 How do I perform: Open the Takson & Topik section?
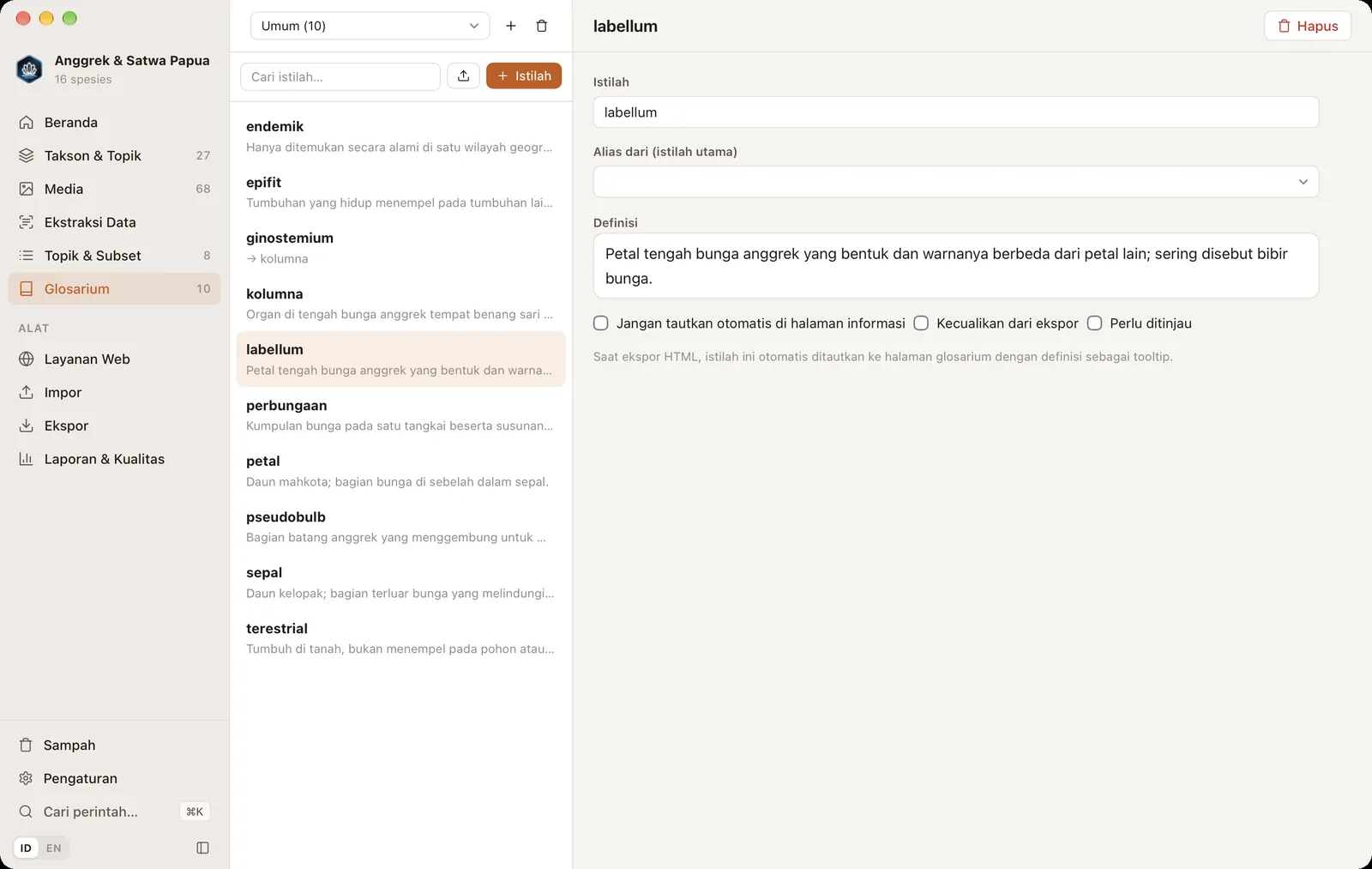click(114, 155)
